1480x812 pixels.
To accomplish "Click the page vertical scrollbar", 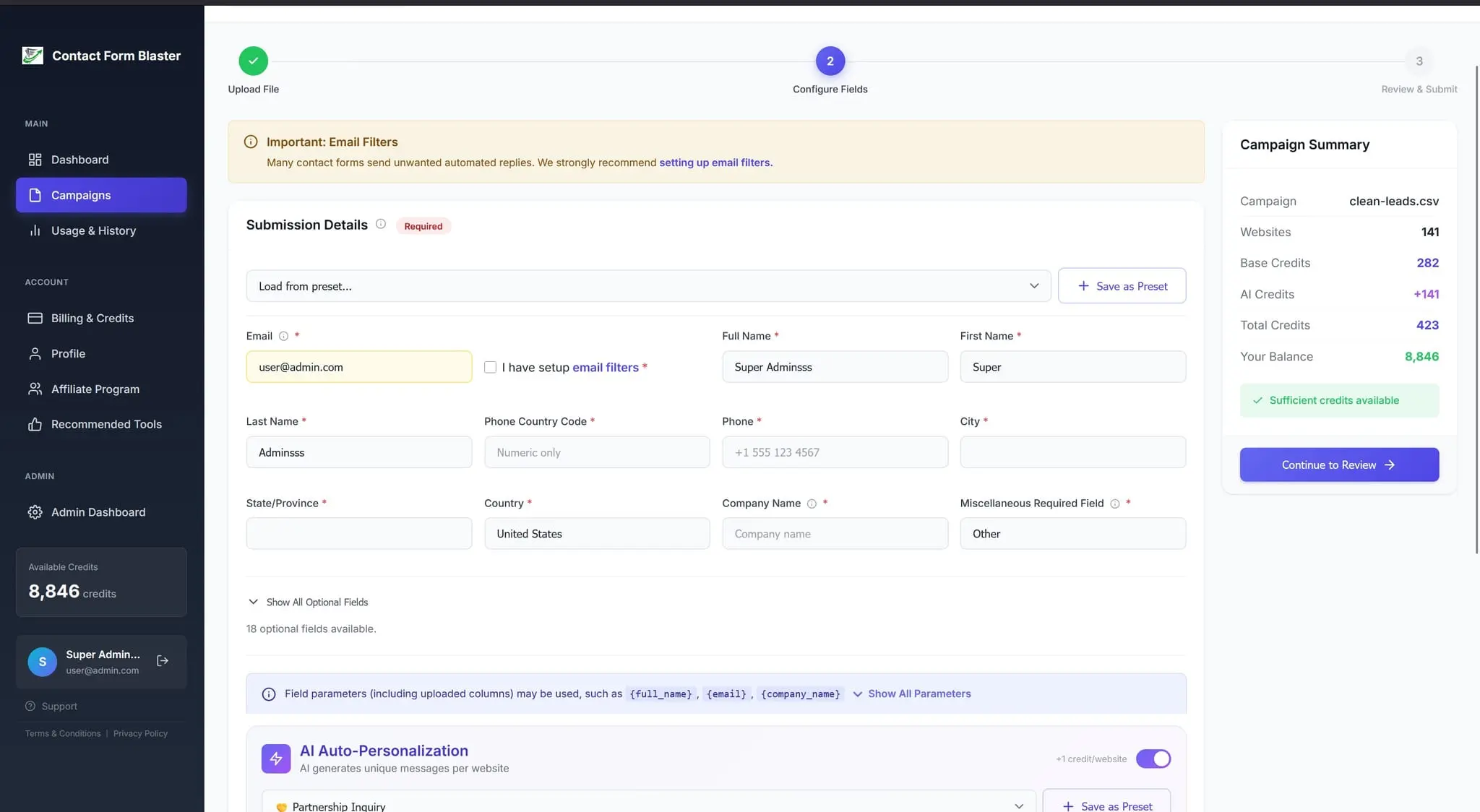I will point(1476,309).
